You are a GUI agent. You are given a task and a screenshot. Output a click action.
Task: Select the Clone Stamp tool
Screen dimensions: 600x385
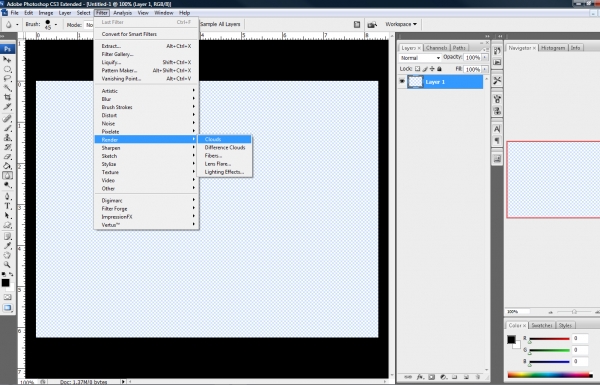pyautogui.click(x=7, y=138)
